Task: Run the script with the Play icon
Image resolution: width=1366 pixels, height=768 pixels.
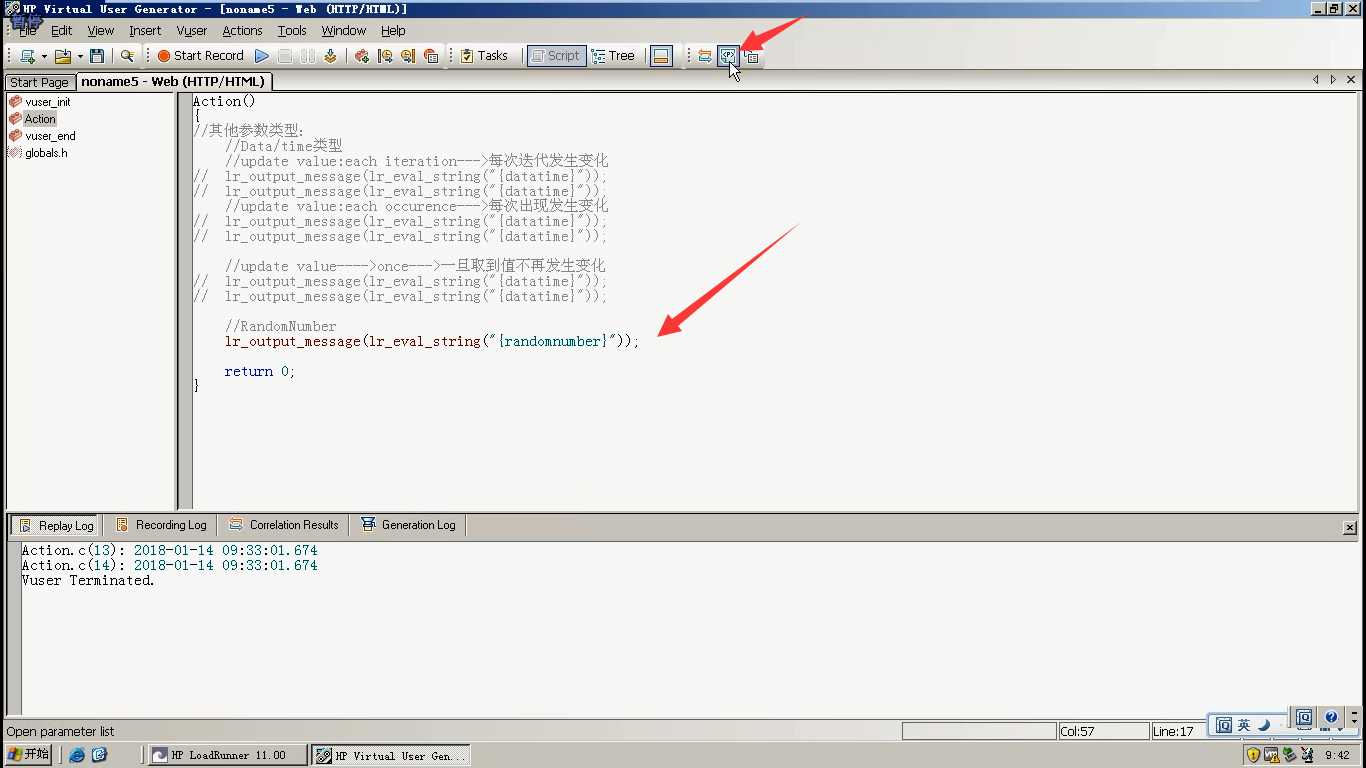Action: pos(262,56)
